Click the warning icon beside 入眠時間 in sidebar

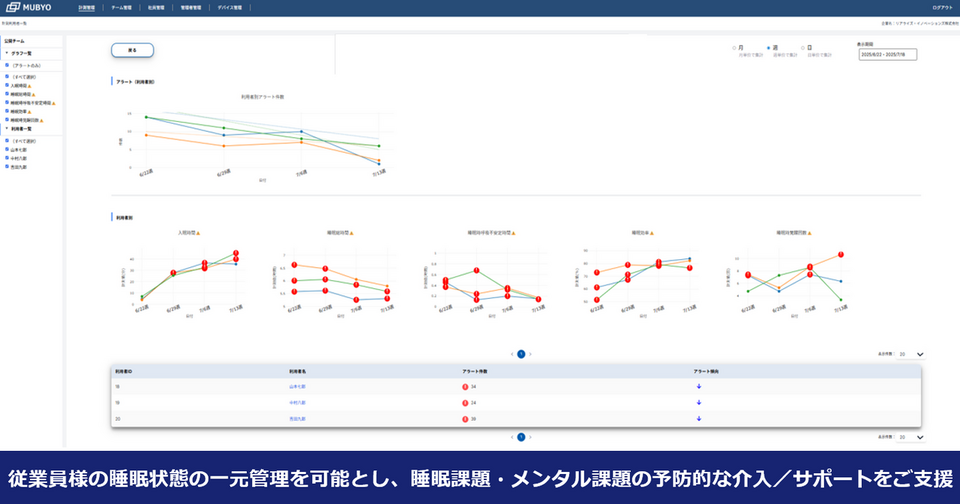pyautogui.click(x=30, y=86)
